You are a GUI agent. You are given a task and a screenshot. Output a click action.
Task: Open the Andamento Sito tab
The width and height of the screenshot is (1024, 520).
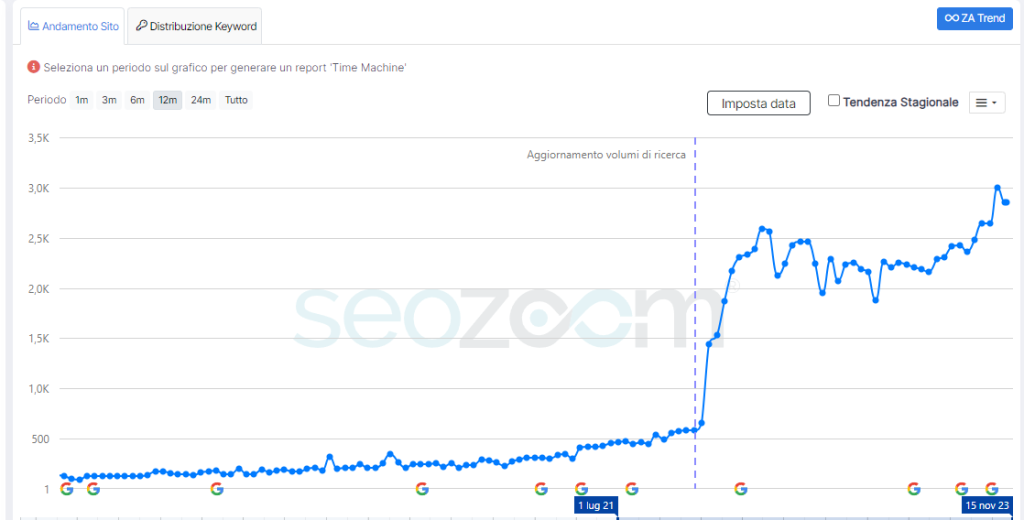click(x=72, y=26)
